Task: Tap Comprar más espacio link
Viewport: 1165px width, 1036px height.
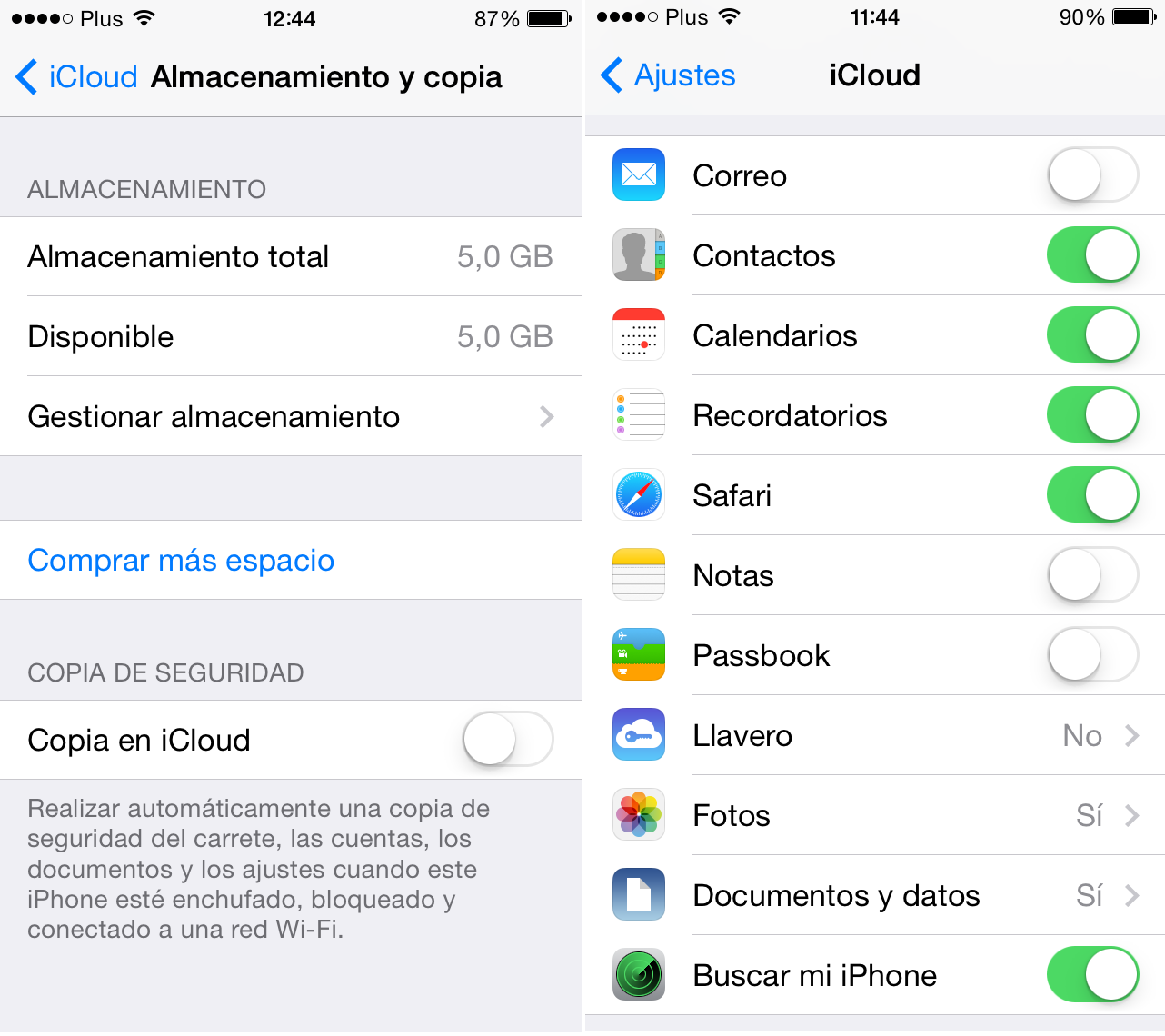Action: 181,561
